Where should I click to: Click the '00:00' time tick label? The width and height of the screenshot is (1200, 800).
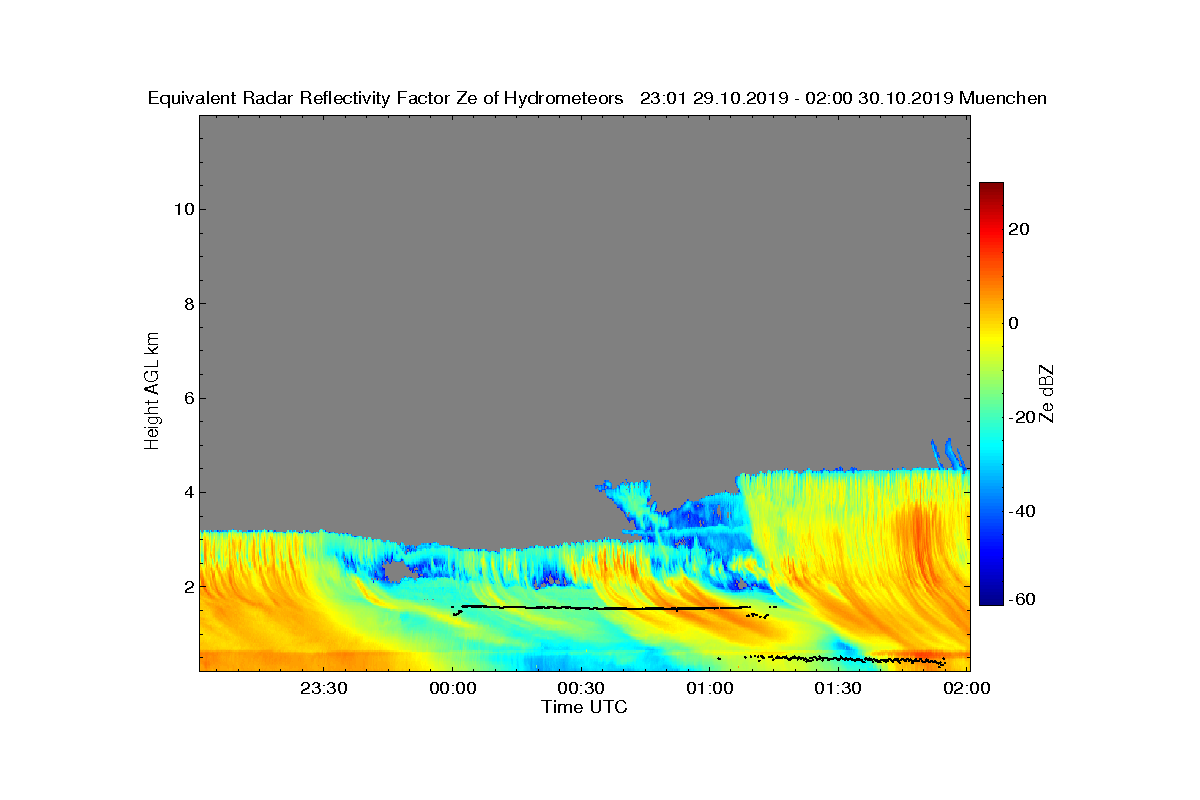452,688
